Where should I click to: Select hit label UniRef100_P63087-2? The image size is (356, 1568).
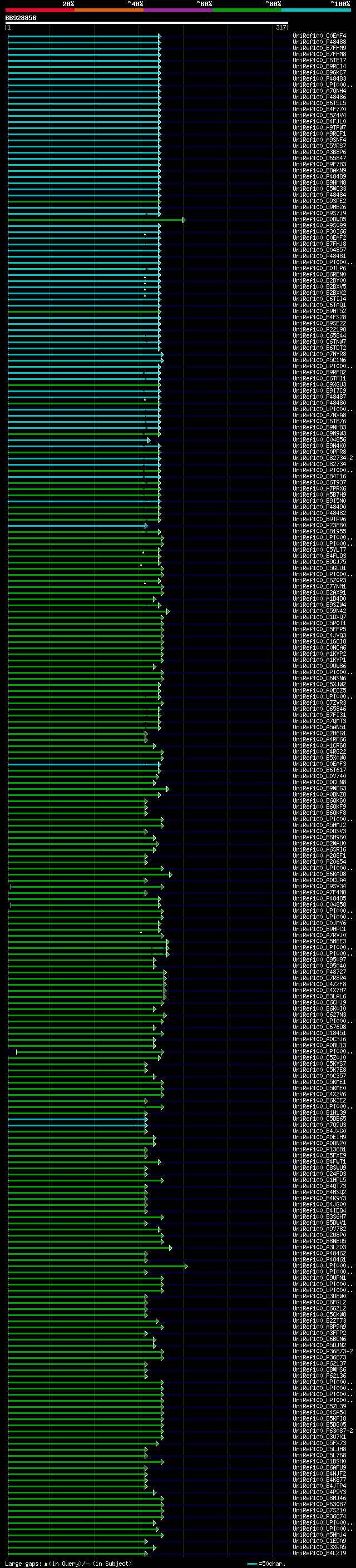click(323, 1432)
